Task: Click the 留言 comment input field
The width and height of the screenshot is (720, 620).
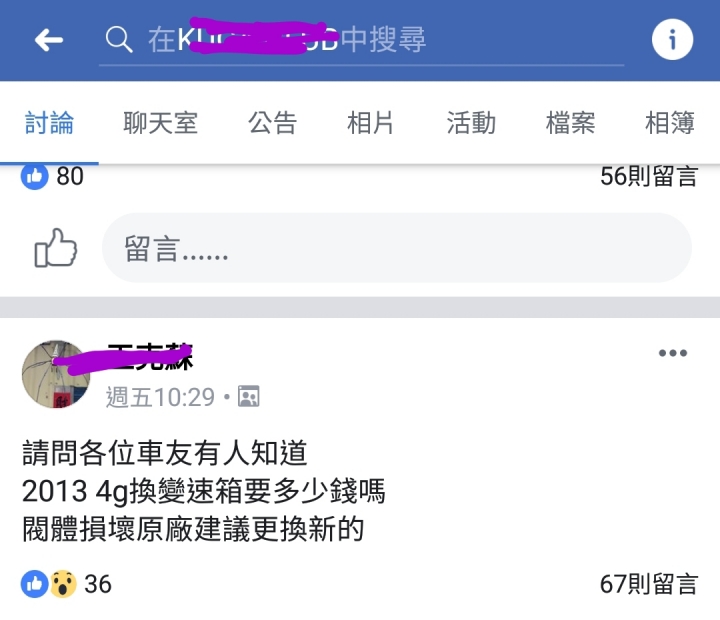Action: tap(397, 248)
